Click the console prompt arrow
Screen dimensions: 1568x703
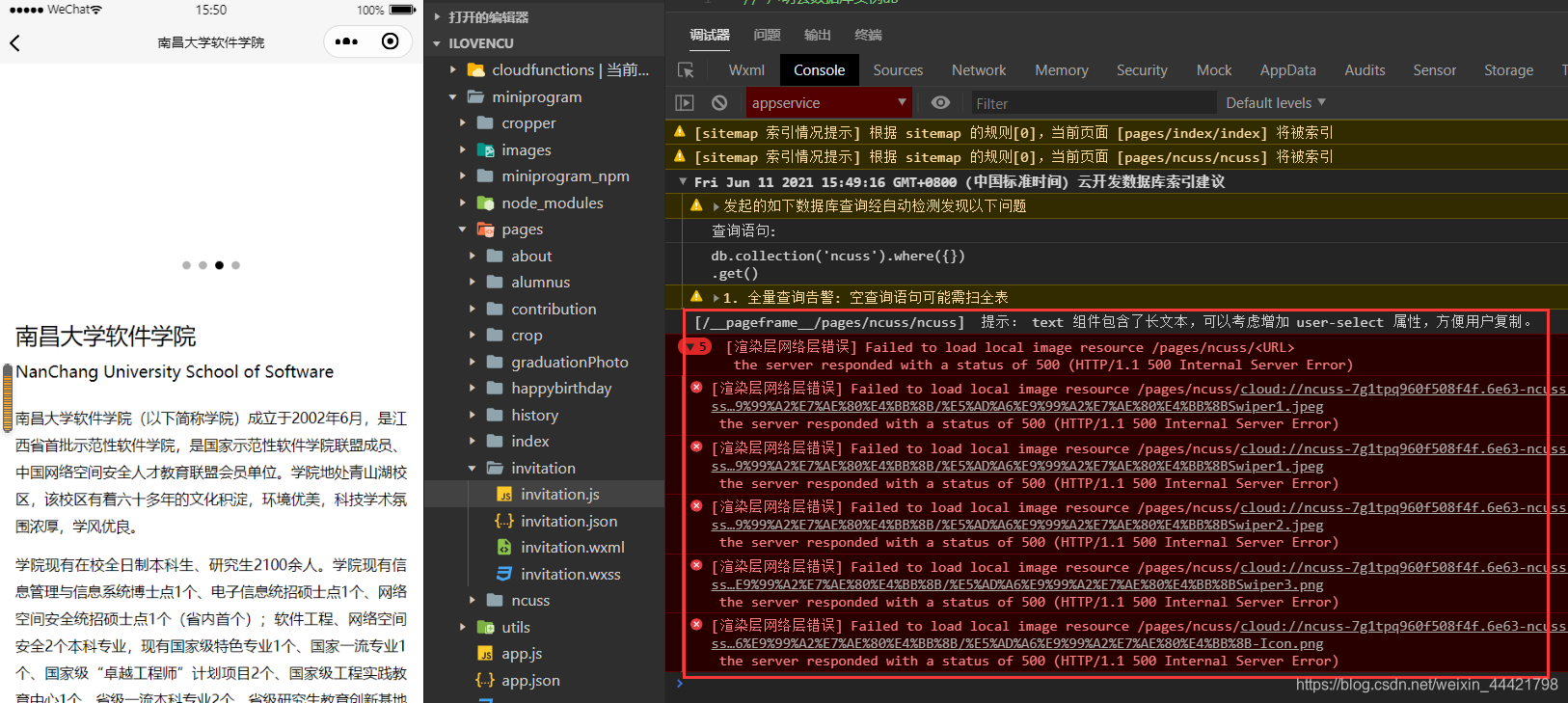click(680, 683)
